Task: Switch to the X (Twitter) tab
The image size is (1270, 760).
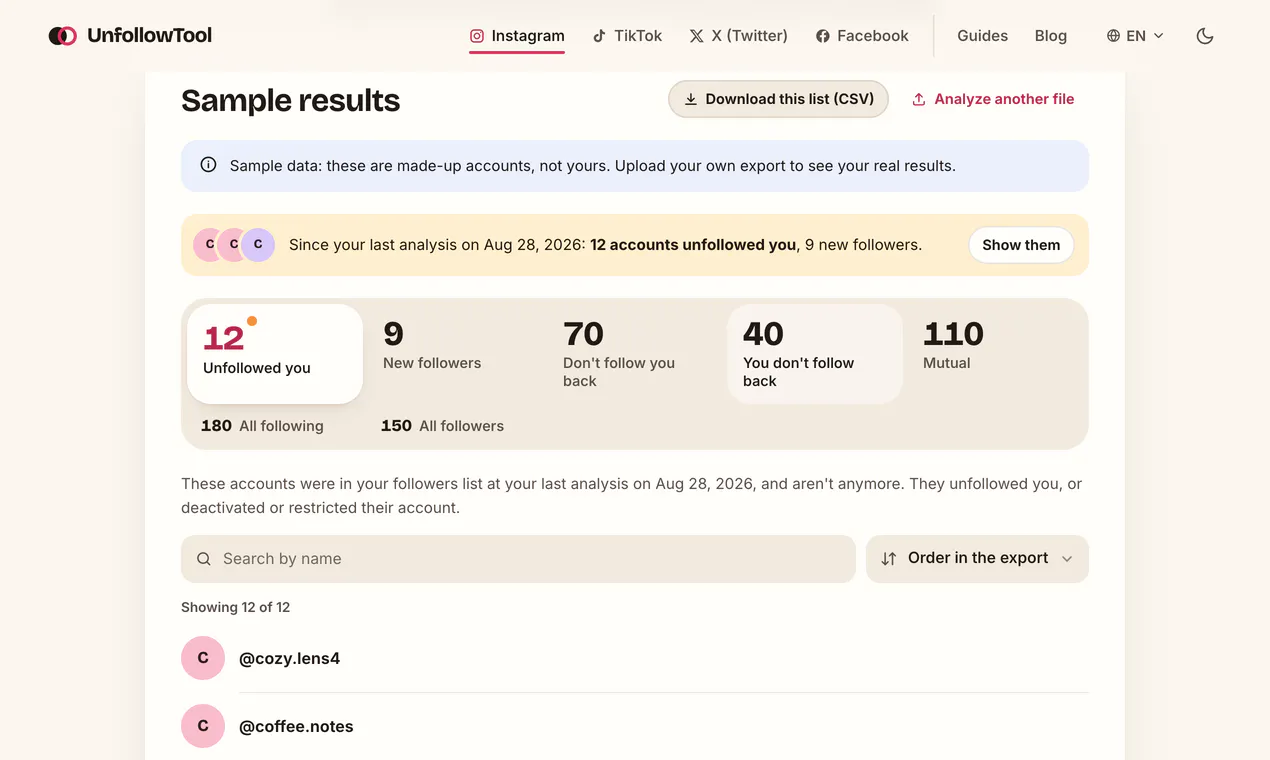Action: (738, 36)
